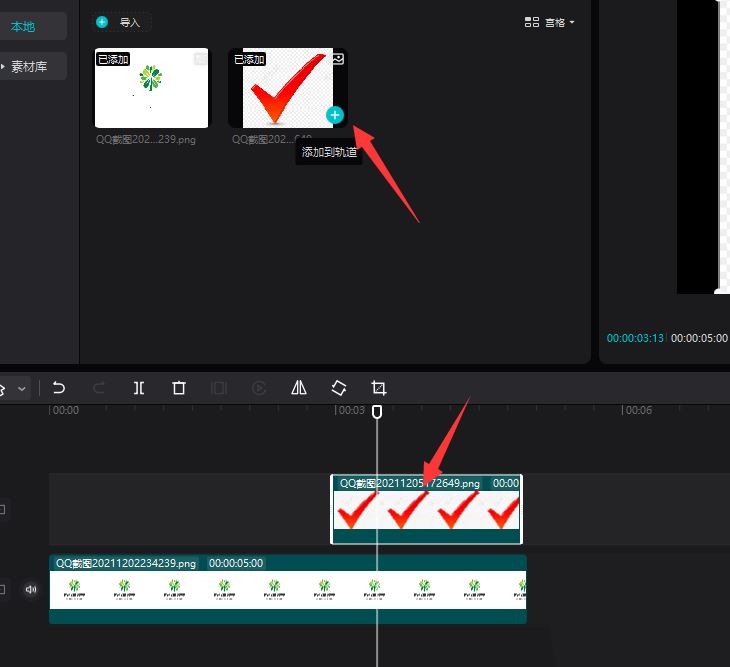Mute the main track with speaker icon
This screenshot has width=730, height=667.
click(x=31, y=590)
